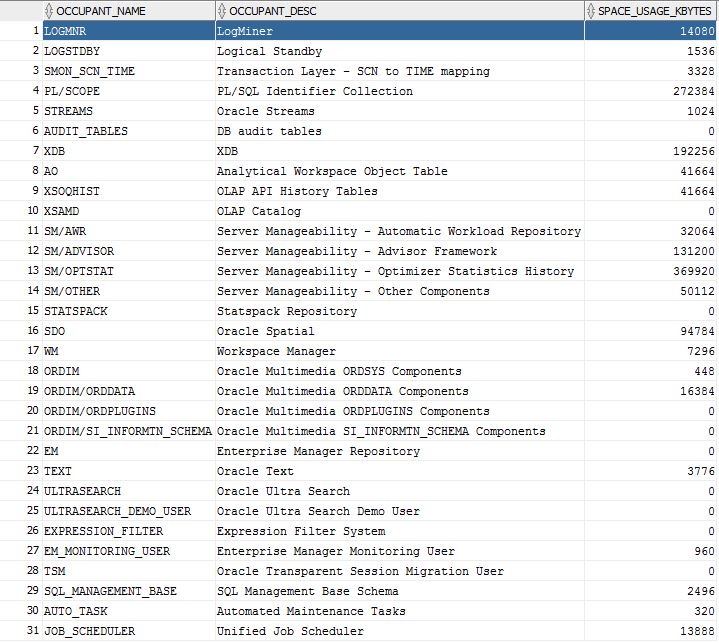Select the STREAMS occupant cell

(x=129, y=111)
